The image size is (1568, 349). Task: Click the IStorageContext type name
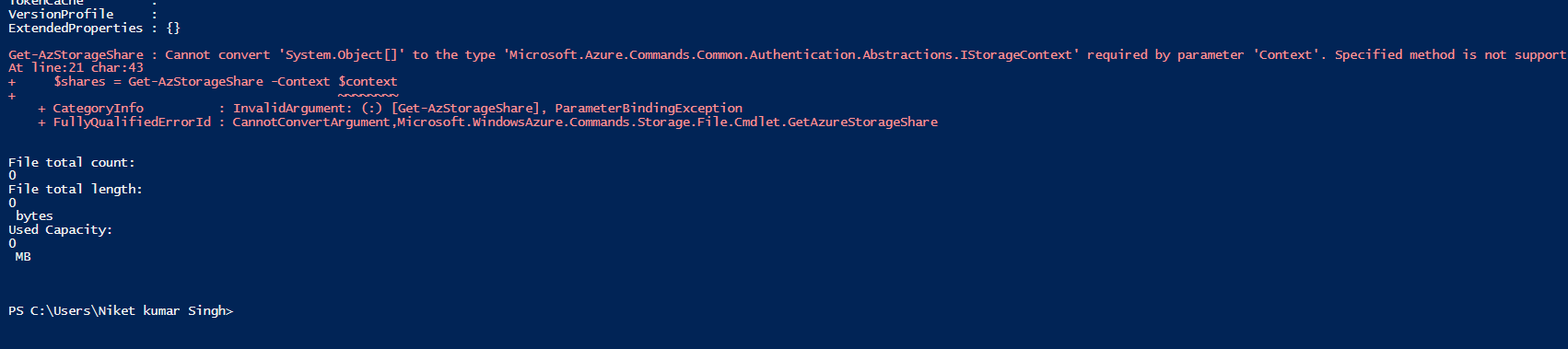click(1016, 55)
